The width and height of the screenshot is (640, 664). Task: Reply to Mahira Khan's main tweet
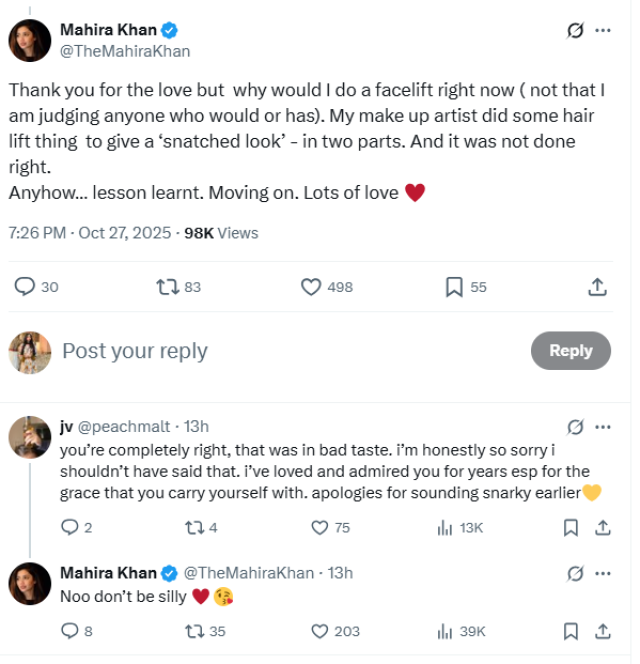click(x=25, y=287)
